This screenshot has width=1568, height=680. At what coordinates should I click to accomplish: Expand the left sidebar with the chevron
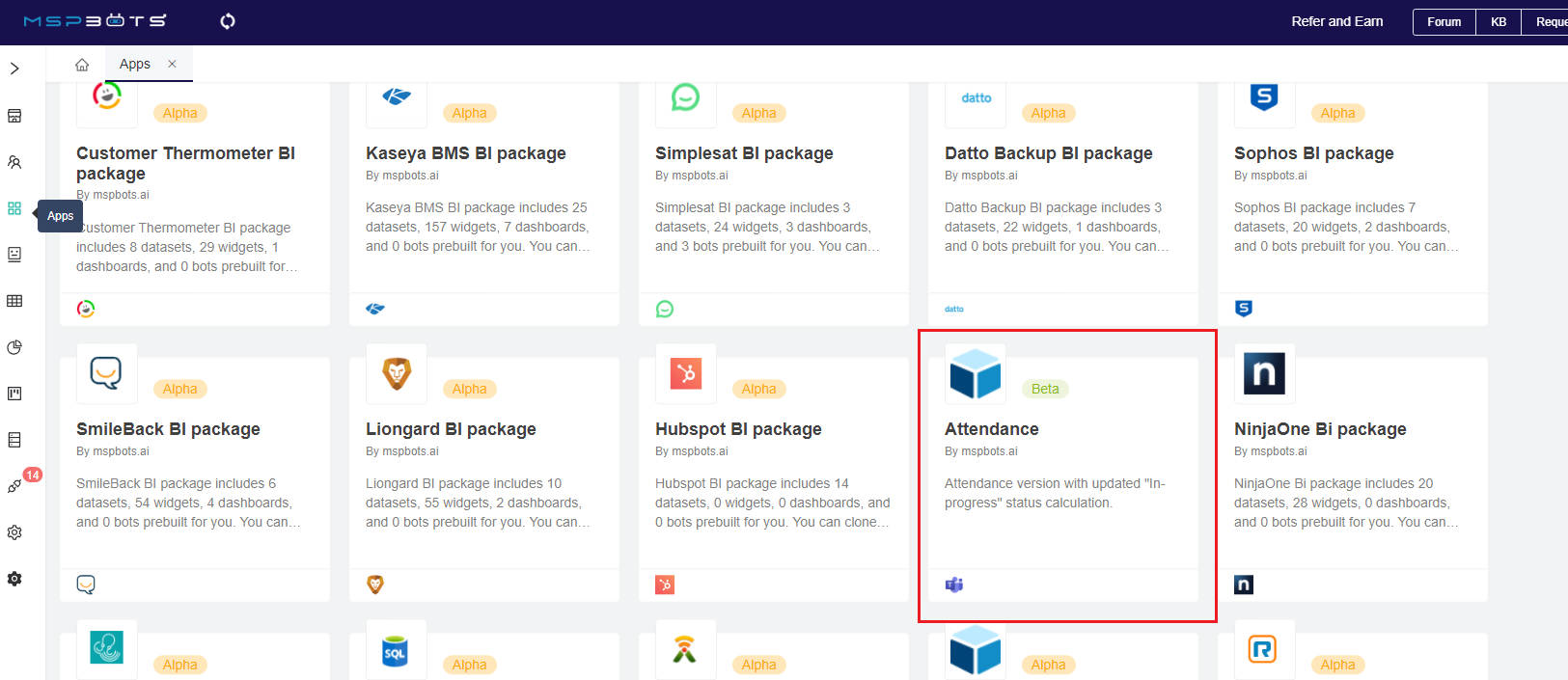(14, 68)
